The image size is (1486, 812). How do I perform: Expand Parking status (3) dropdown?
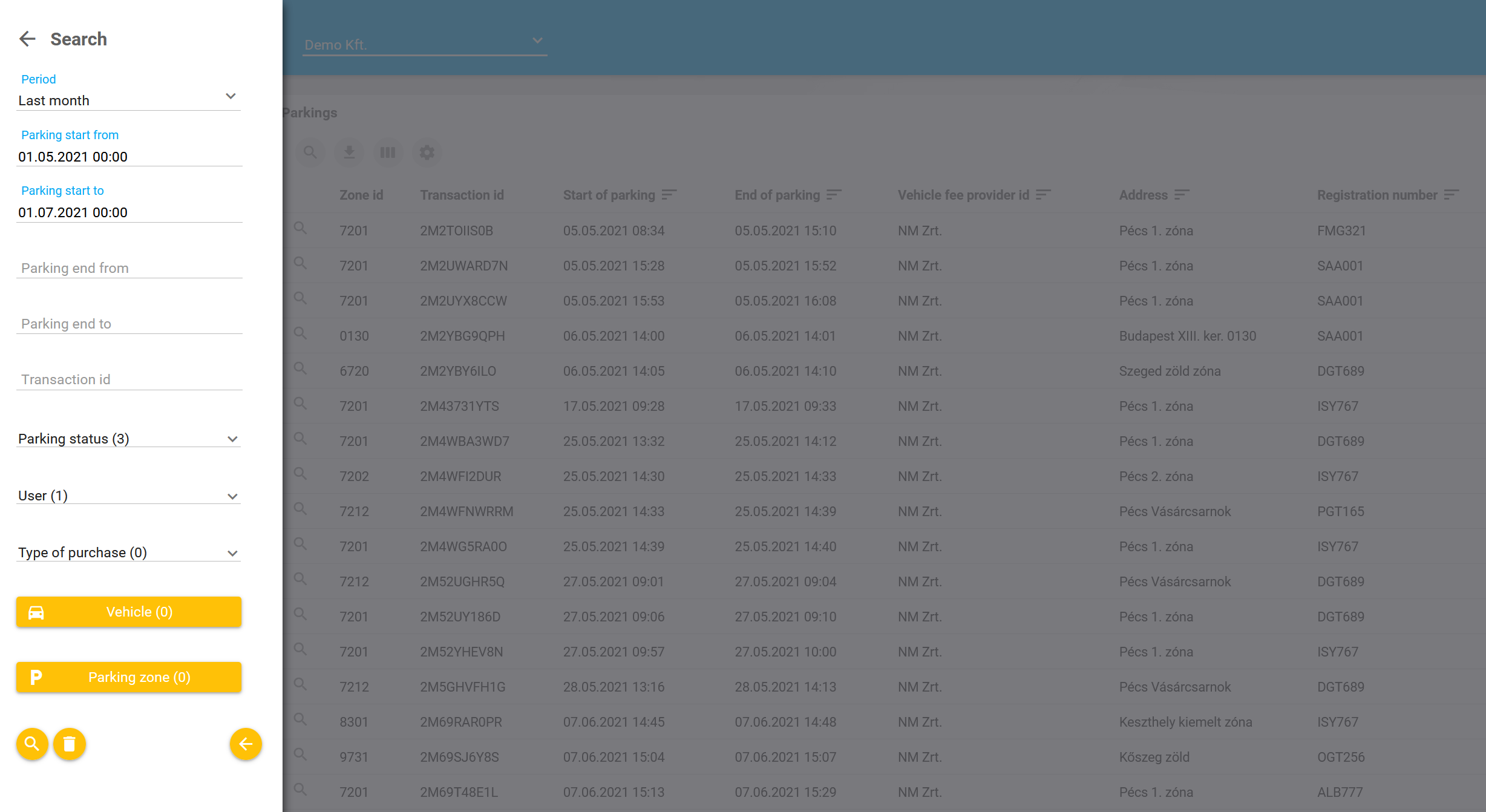(x=128, y=439)
